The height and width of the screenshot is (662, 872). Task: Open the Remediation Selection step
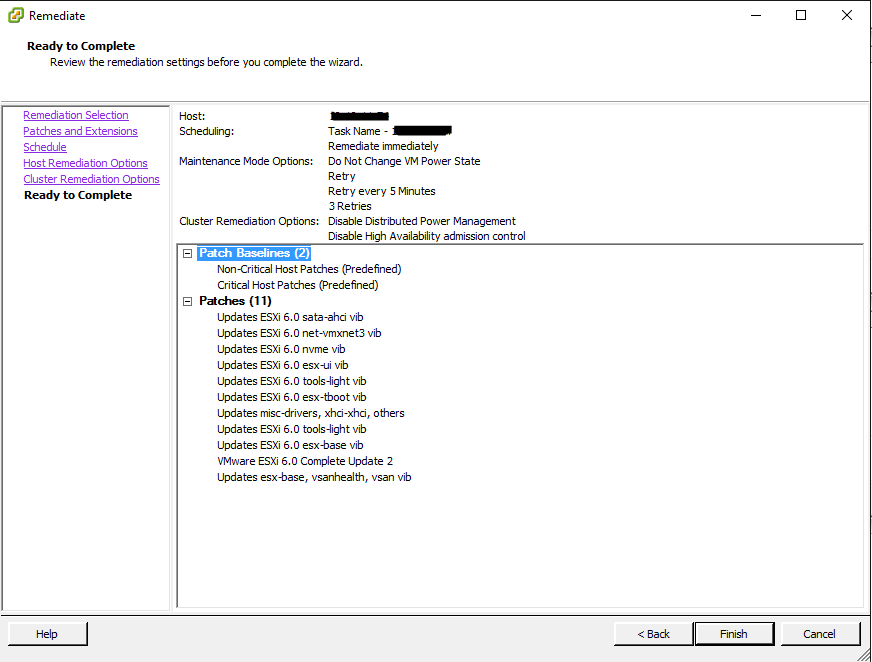(x=76, y=115)
